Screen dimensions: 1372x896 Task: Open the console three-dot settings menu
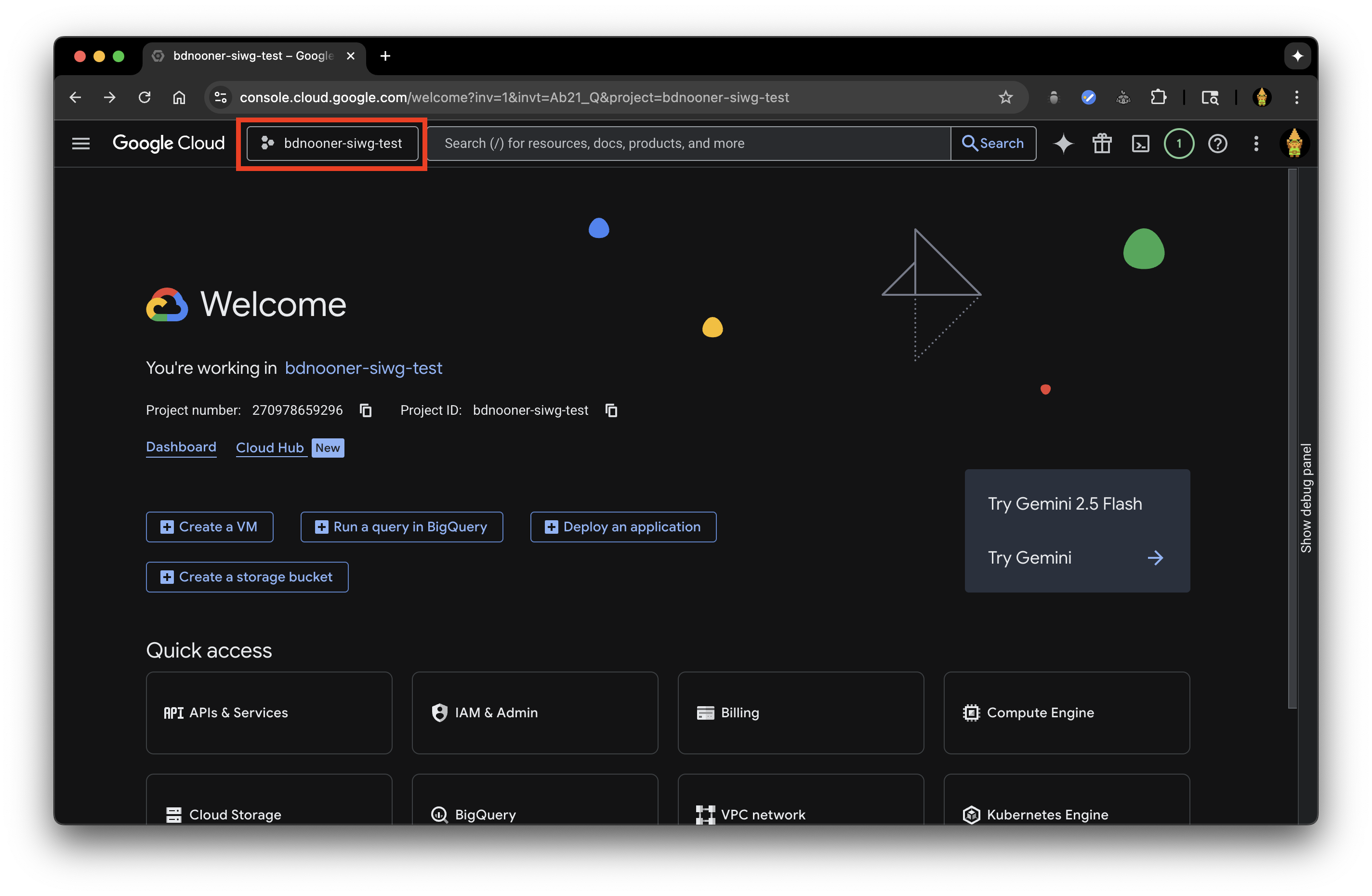1255,144
